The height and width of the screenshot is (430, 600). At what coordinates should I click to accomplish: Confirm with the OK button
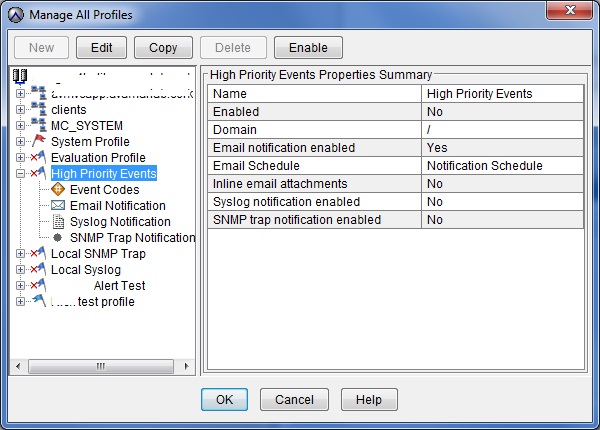(x=224, y=399)
